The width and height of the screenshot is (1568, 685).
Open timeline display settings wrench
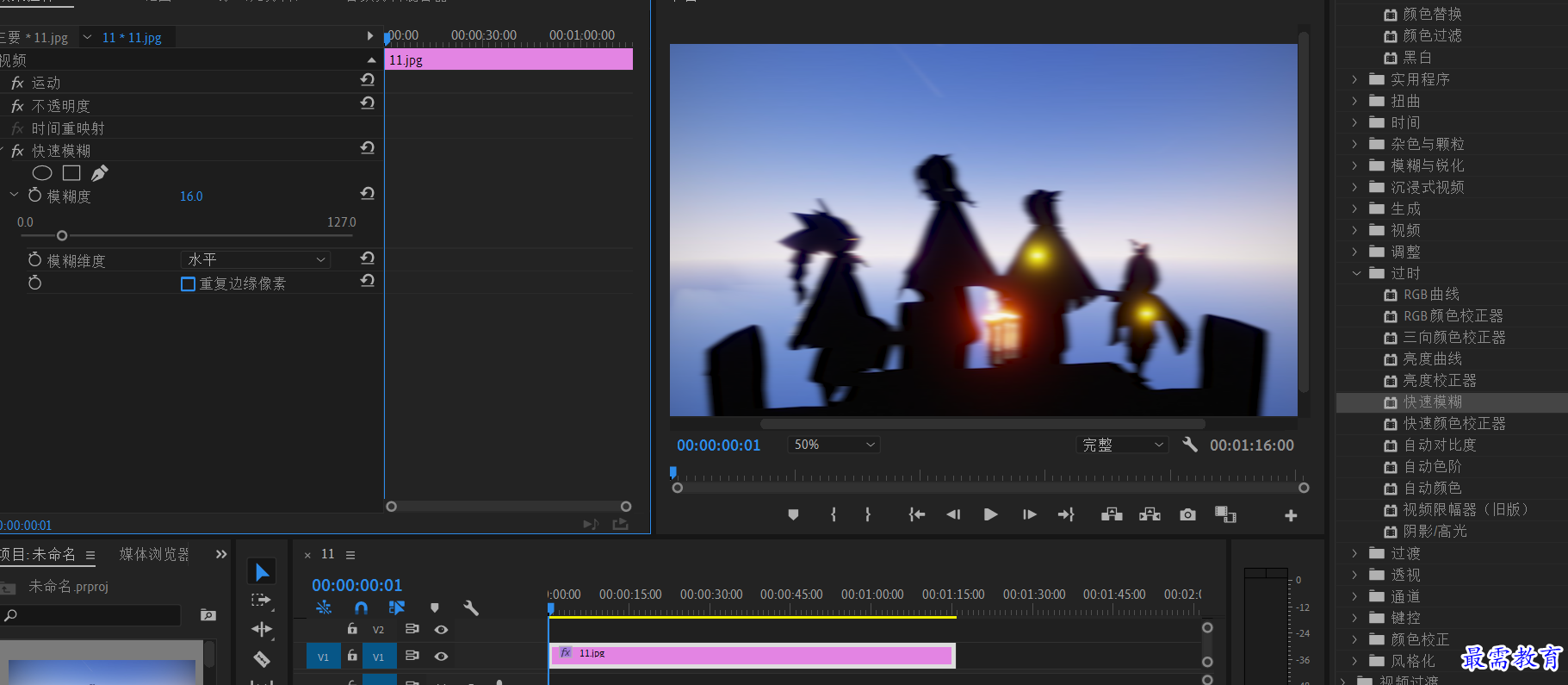click(x=471, y=607)
